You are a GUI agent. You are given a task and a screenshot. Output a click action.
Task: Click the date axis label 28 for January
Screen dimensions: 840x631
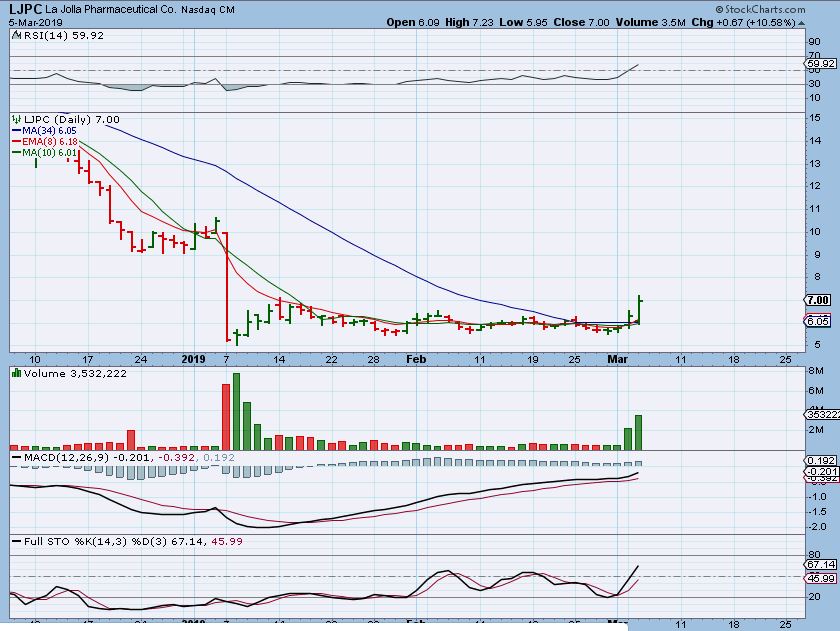point(373,359)
